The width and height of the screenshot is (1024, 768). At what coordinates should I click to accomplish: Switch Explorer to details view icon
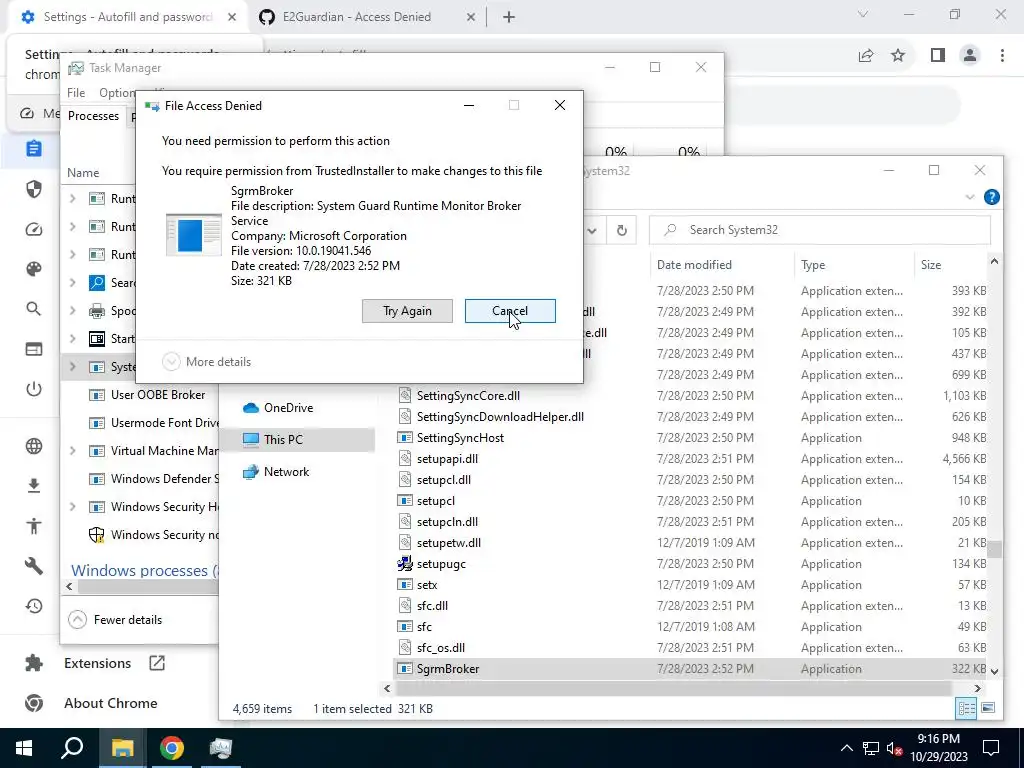966,709
